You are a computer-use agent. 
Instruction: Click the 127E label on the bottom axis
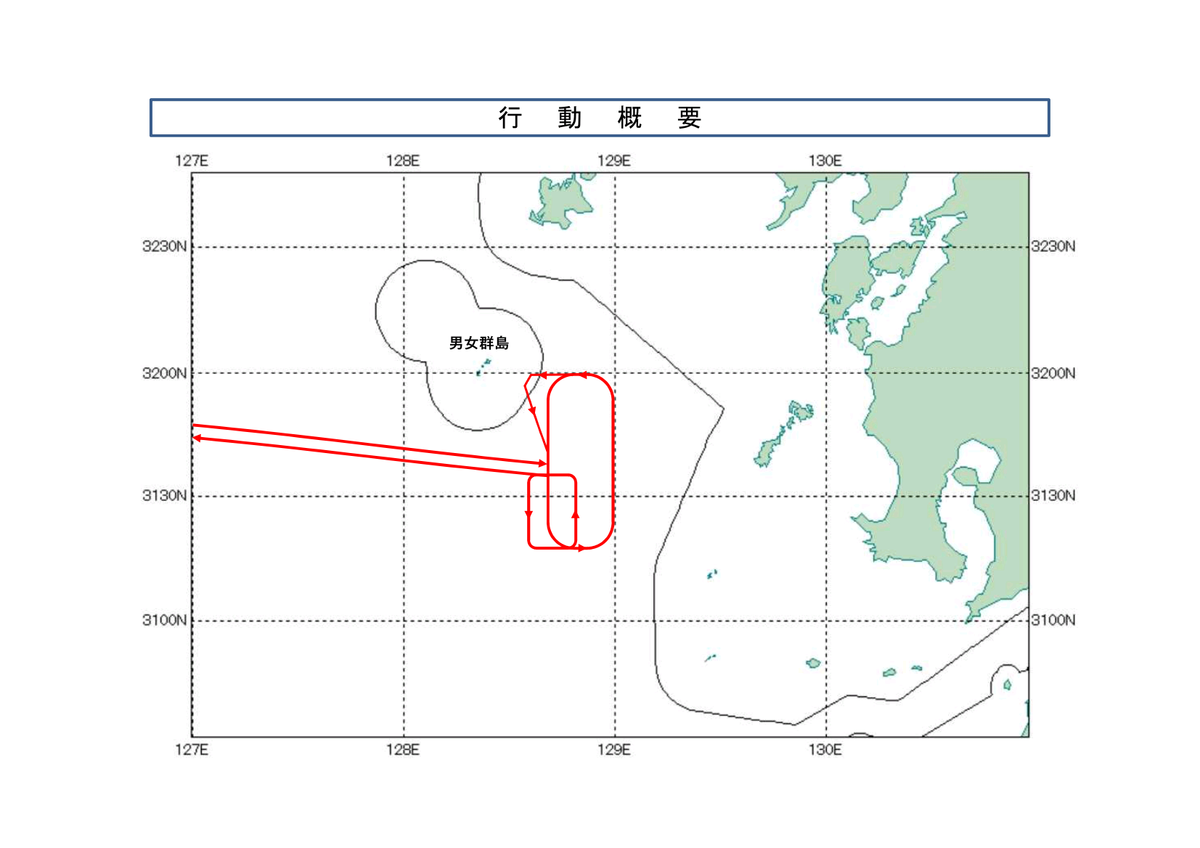click(192, 749)
